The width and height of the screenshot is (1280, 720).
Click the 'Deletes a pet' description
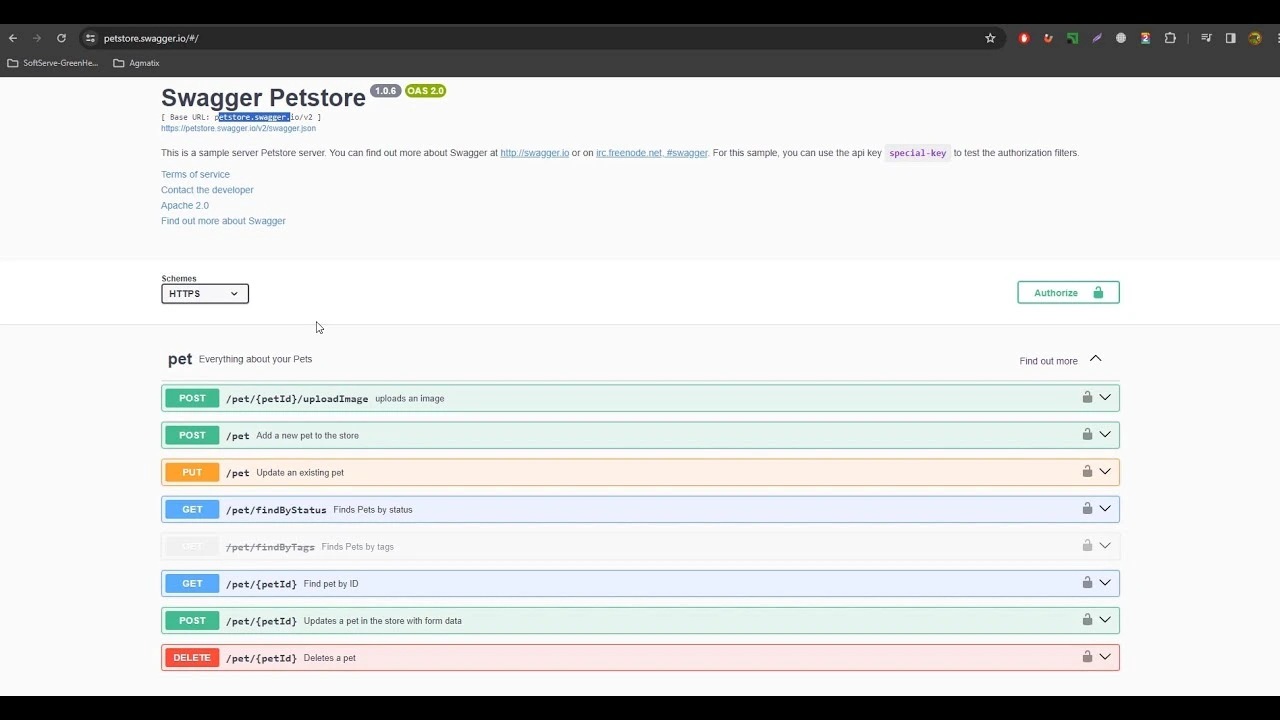click(330, 658)
